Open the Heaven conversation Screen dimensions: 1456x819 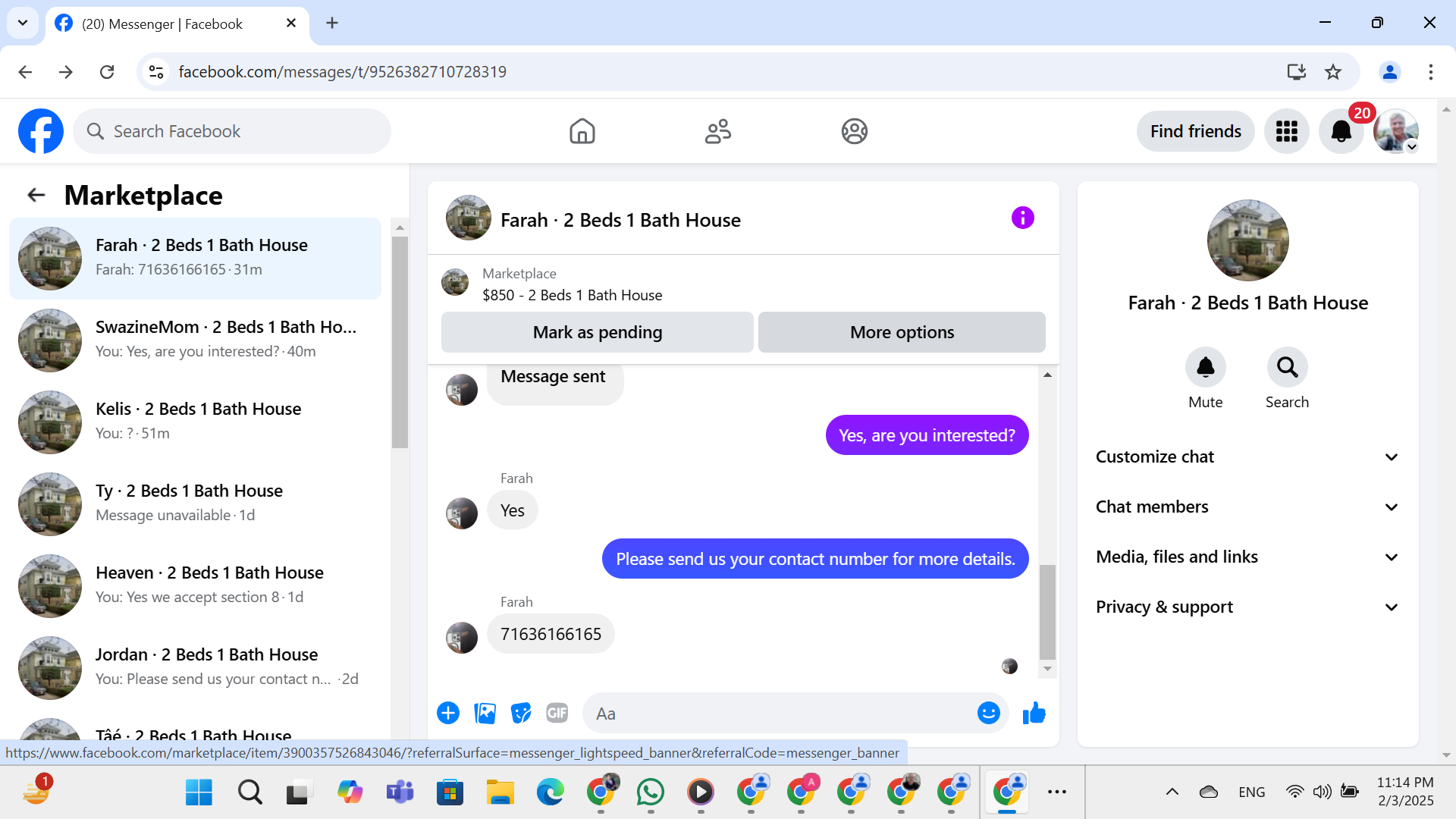point(195,586)
